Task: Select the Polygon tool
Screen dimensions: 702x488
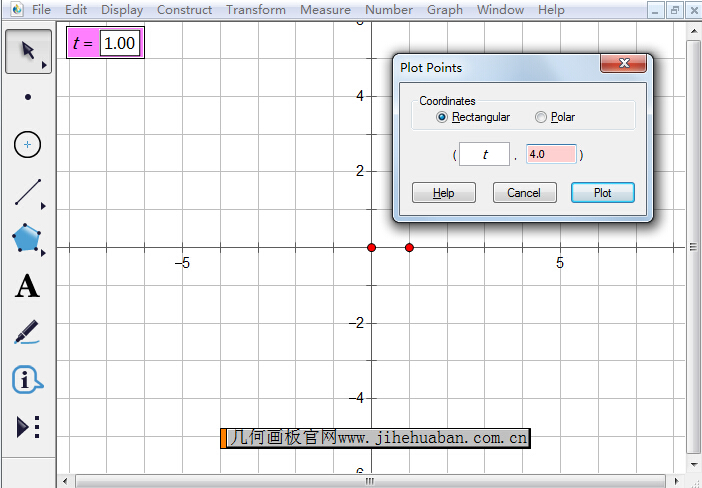Action: (27, 239)
